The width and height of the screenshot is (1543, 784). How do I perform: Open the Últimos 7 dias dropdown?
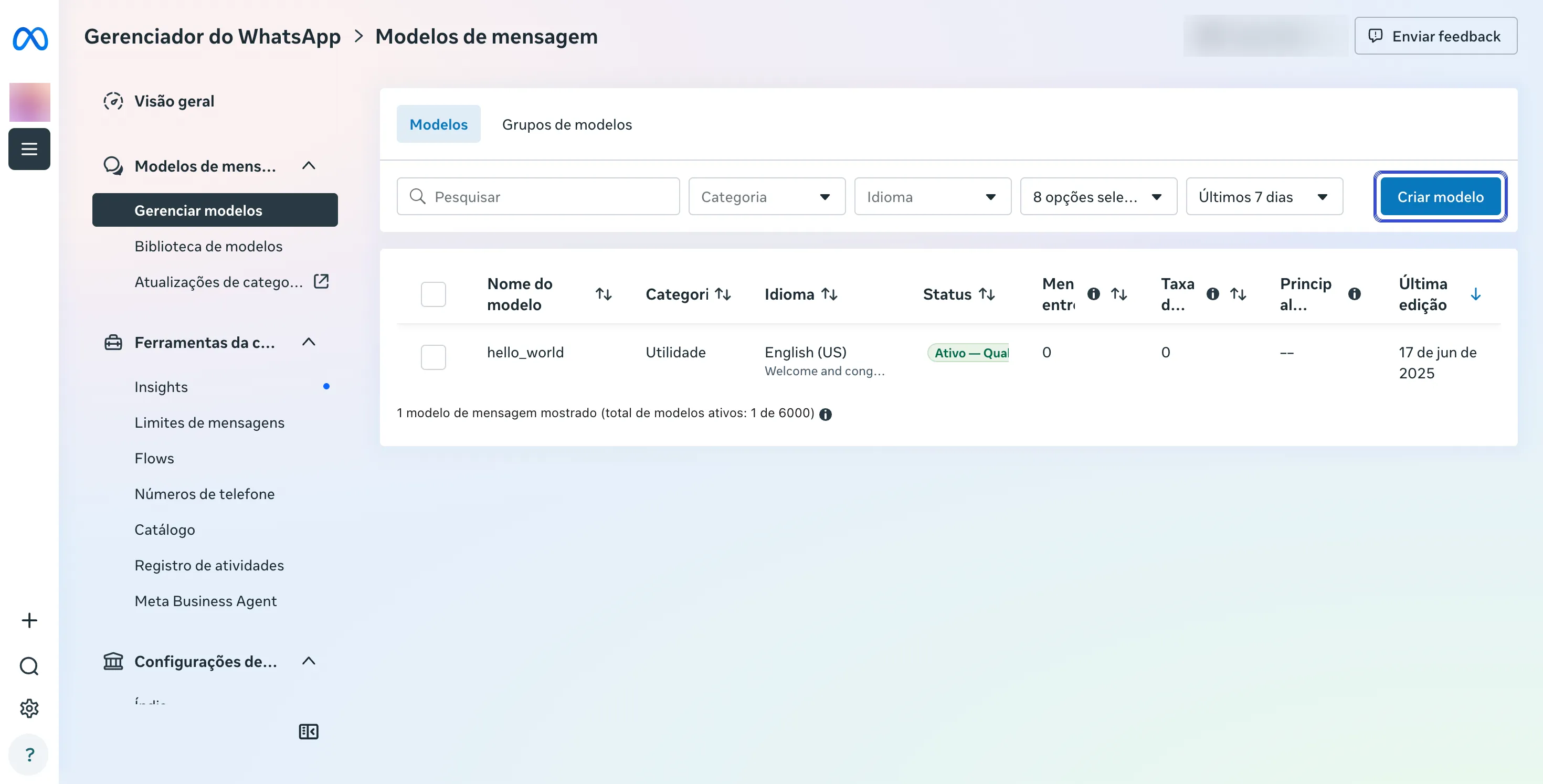1264,196
